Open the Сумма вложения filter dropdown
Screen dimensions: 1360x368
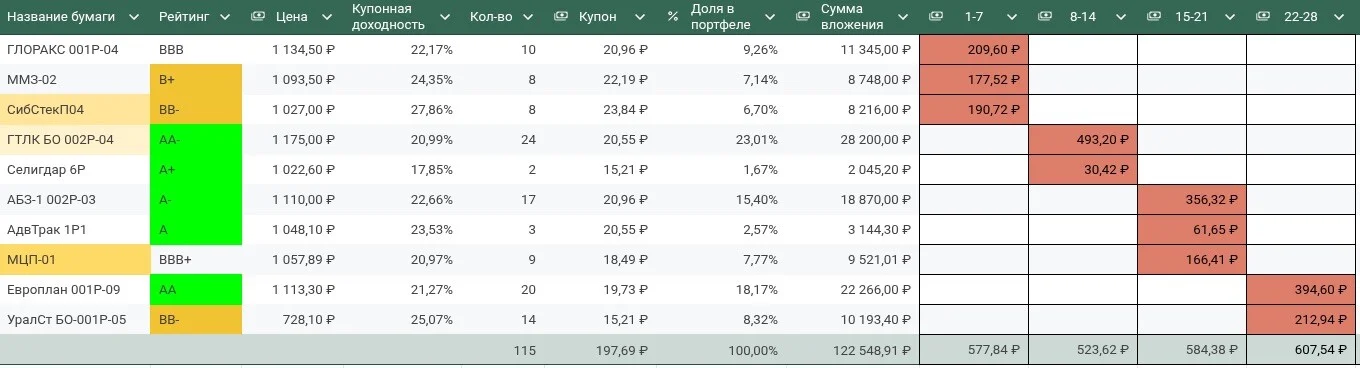904,17
